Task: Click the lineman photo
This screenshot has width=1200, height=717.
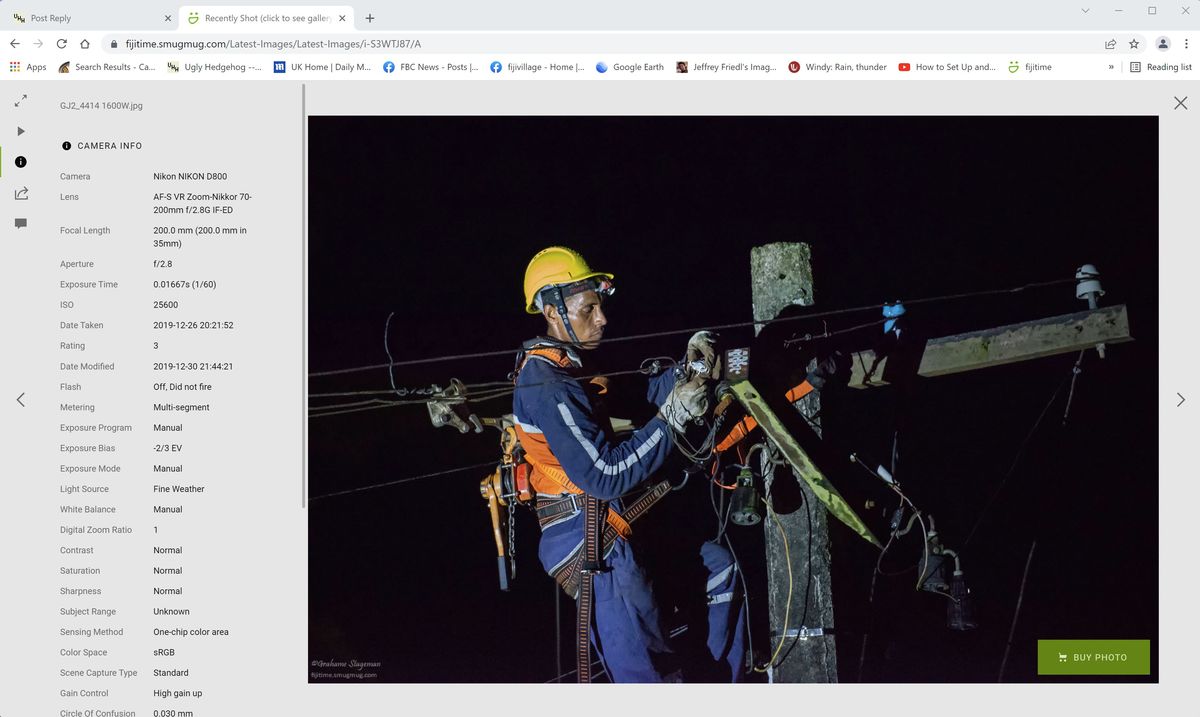Action: point(733,399)
